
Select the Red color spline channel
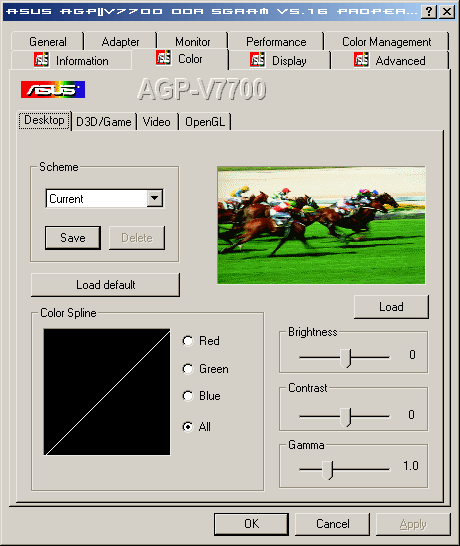coord(188,341)
